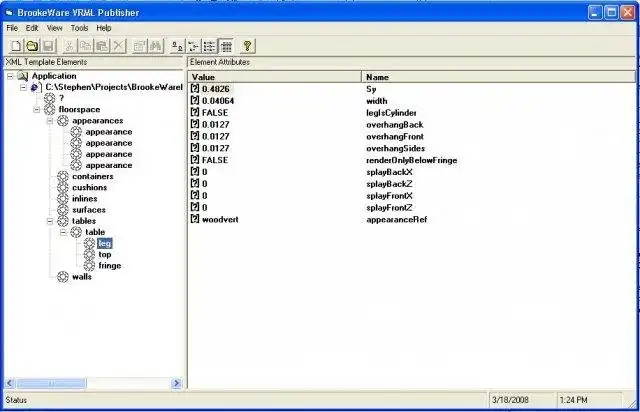Select the top tree item
This screenshot has width=640, height=412.
tap(105, 254)
